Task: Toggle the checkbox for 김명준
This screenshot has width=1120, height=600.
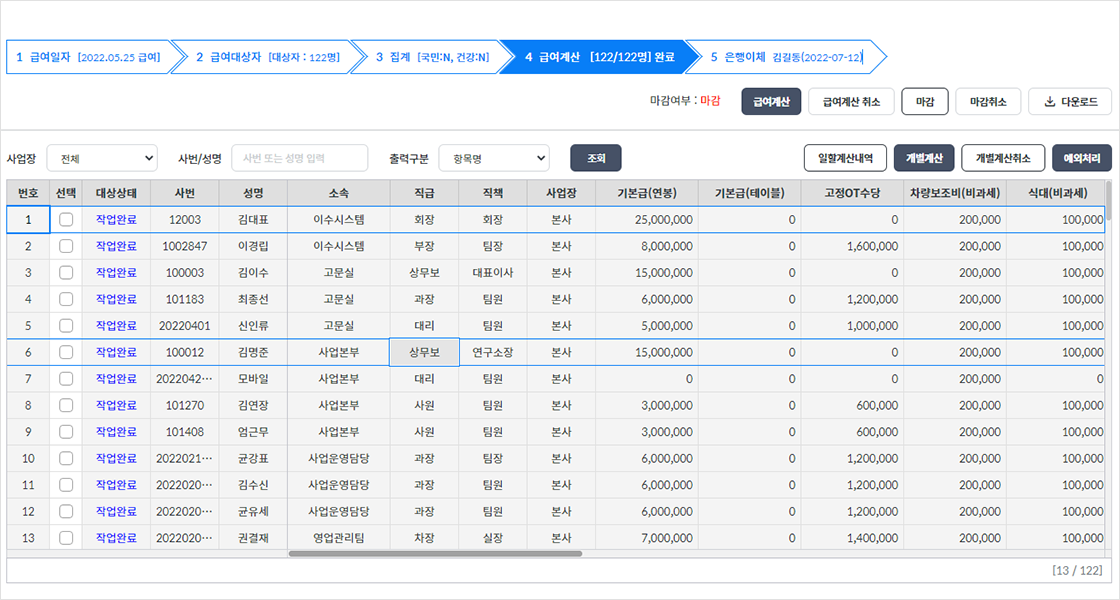Action: (x=66, y=352)
